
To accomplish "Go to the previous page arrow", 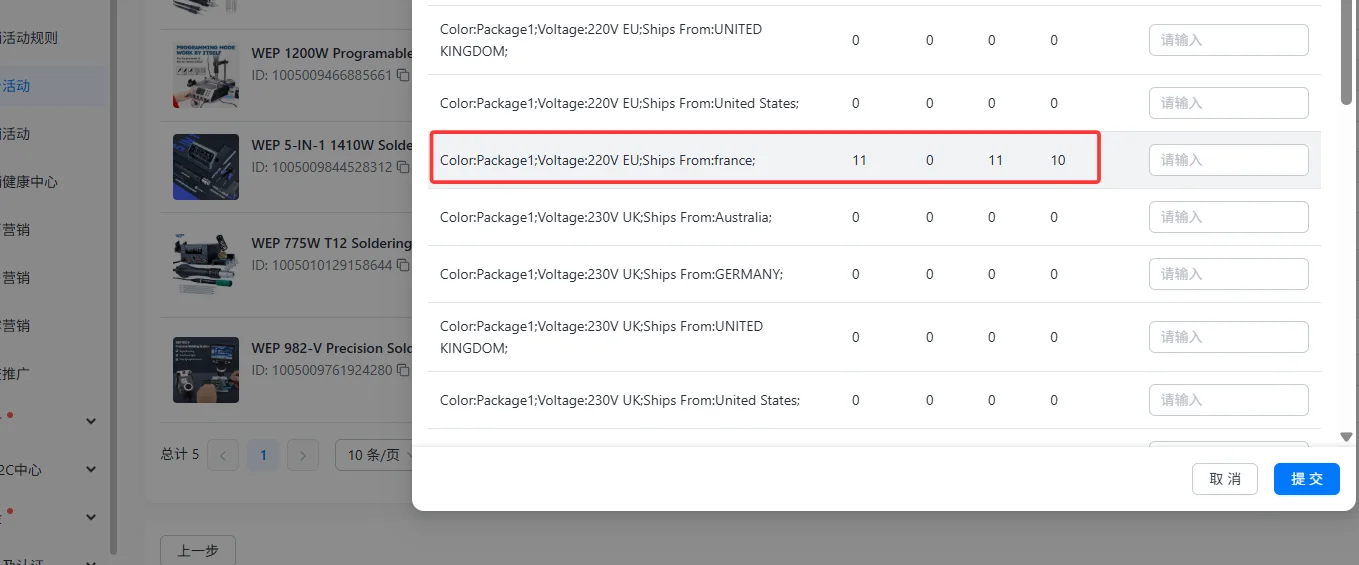I will [223, 455].
